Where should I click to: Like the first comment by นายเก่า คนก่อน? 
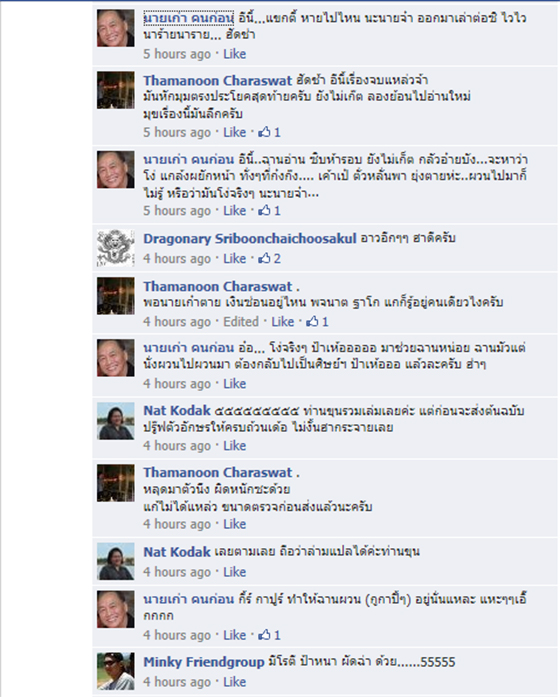tap(234, 54)
